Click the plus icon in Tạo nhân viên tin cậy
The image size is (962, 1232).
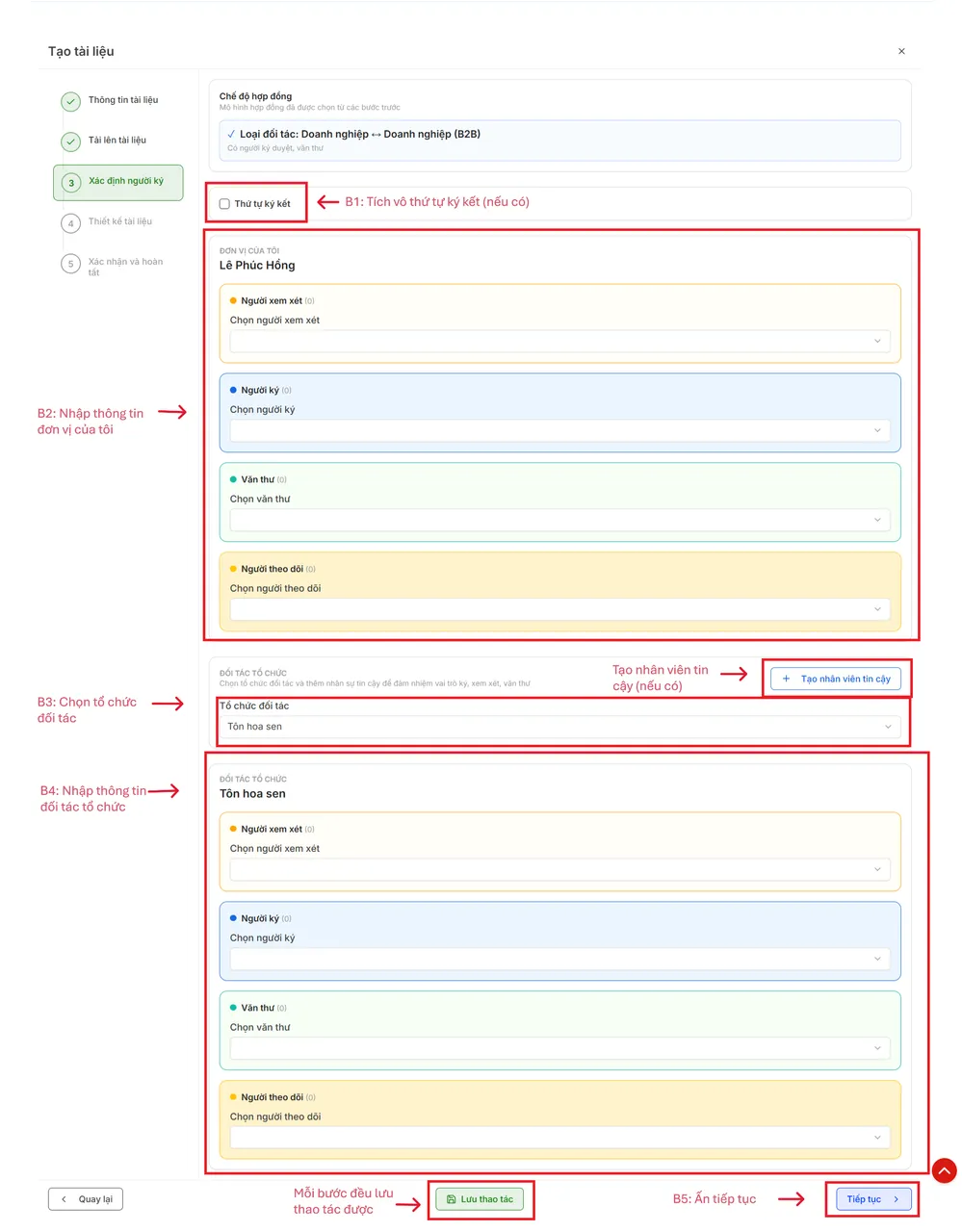(x=786, y=679)
